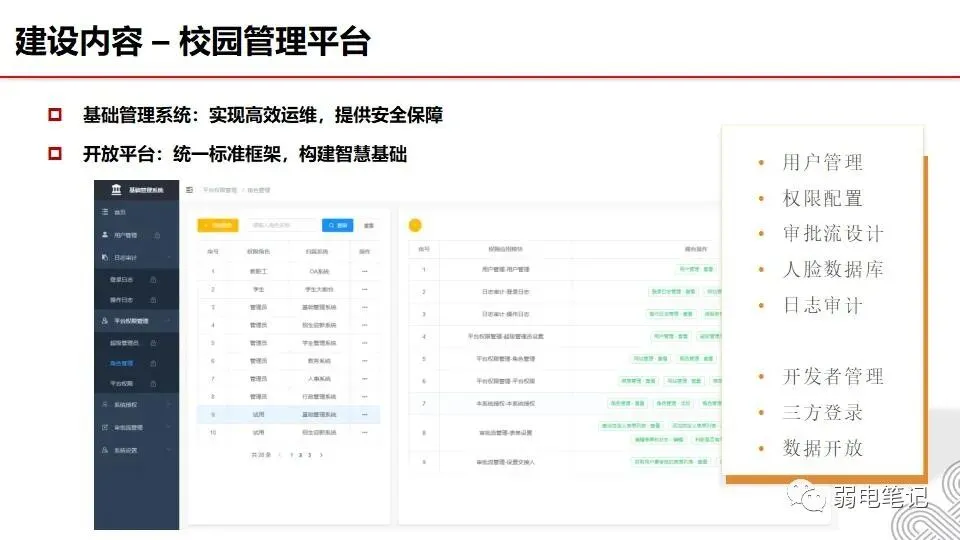960x540 pixels.
Task: Click the 权限配置 bullet text
Action: [822, 198]
